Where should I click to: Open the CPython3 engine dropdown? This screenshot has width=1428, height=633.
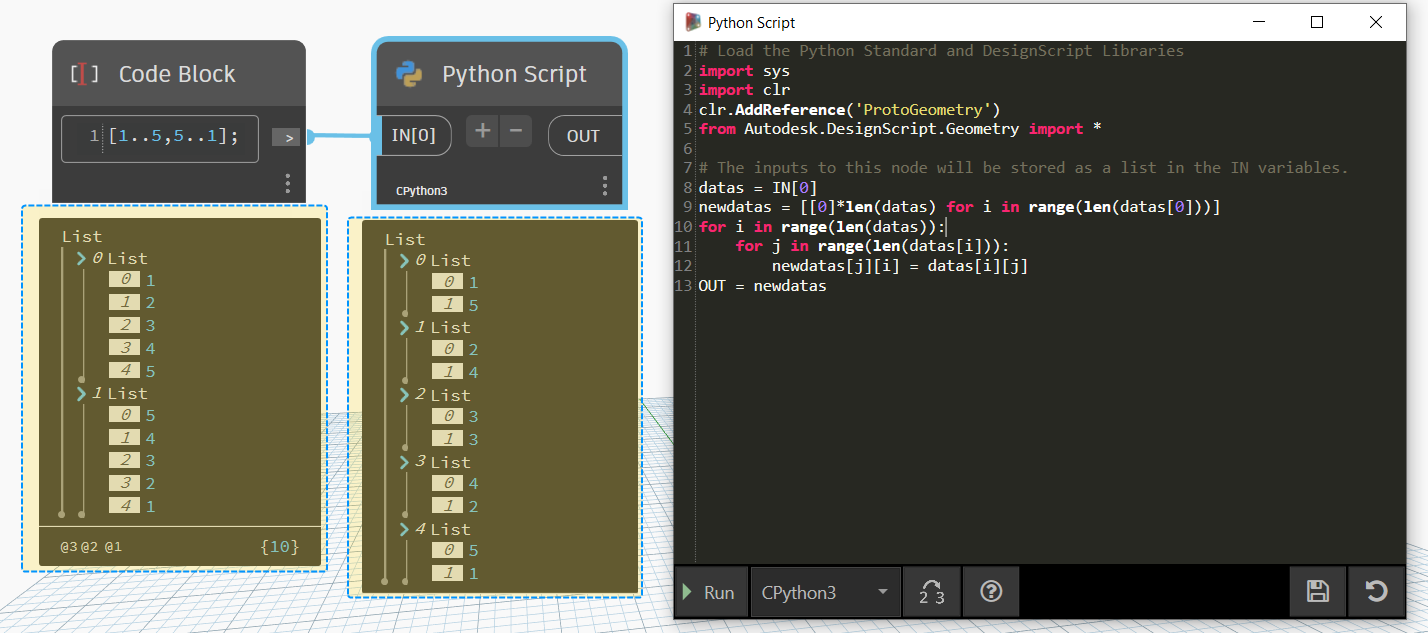coord(825,592)
